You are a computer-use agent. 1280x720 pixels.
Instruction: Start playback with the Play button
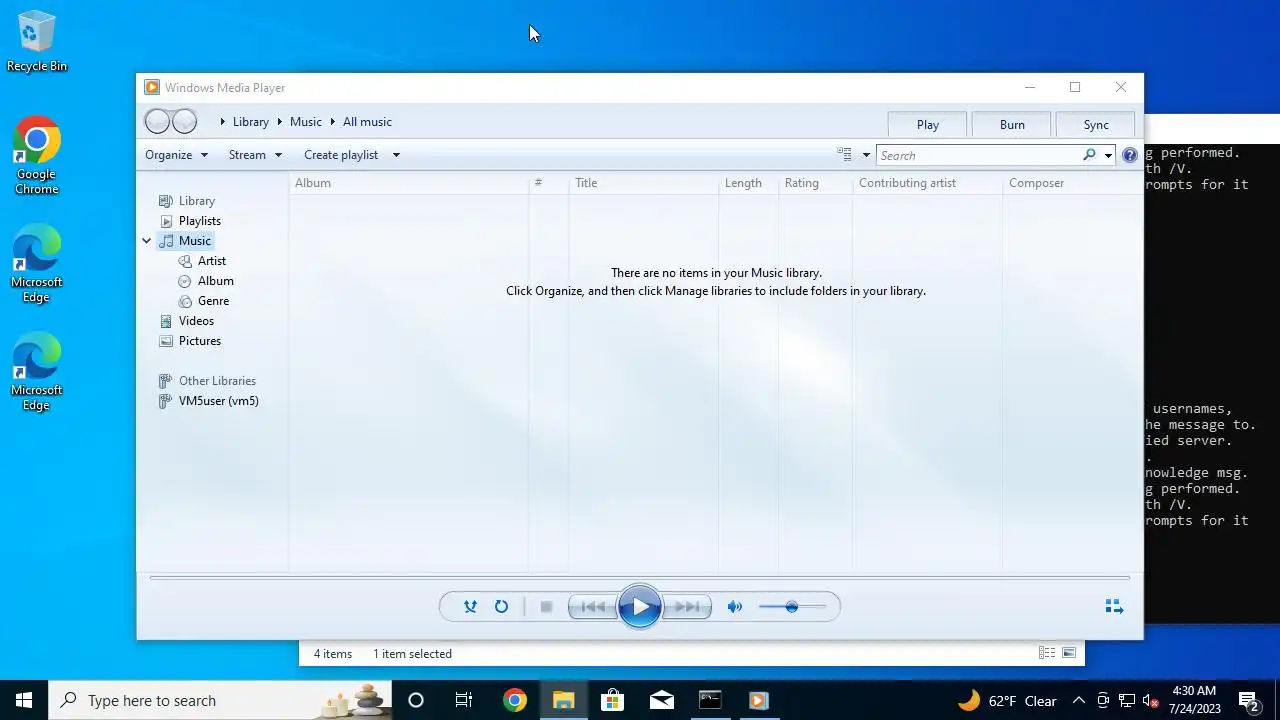click(x=640, y=607)
